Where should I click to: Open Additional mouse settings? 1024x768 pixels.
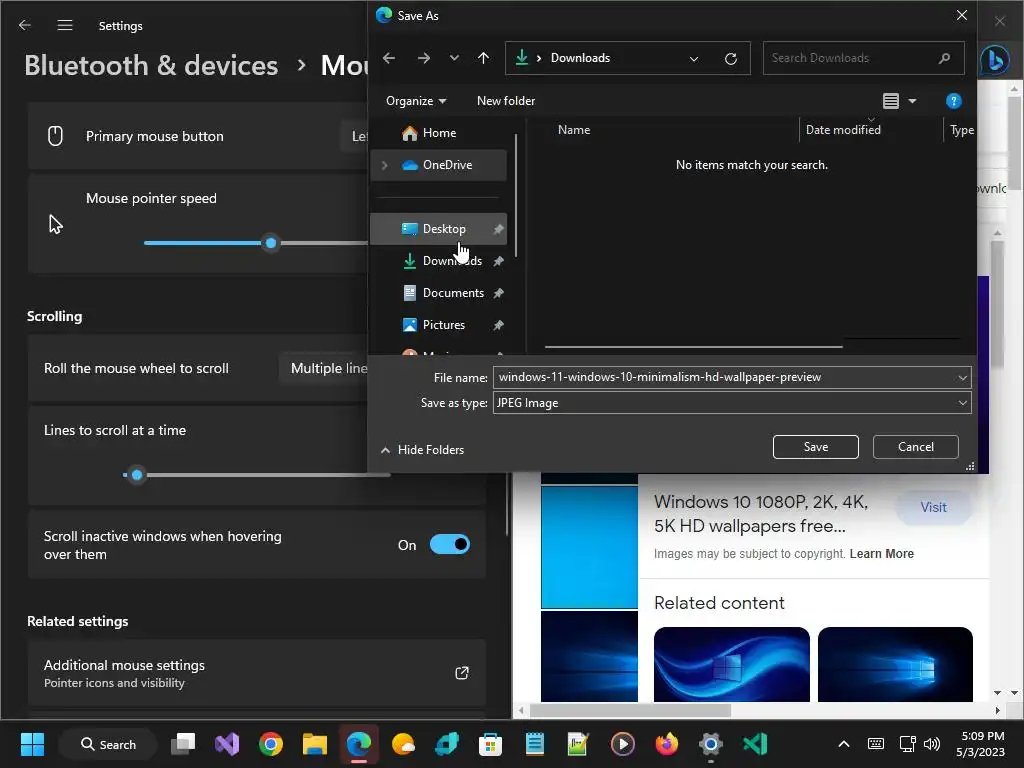click(257, 673)
